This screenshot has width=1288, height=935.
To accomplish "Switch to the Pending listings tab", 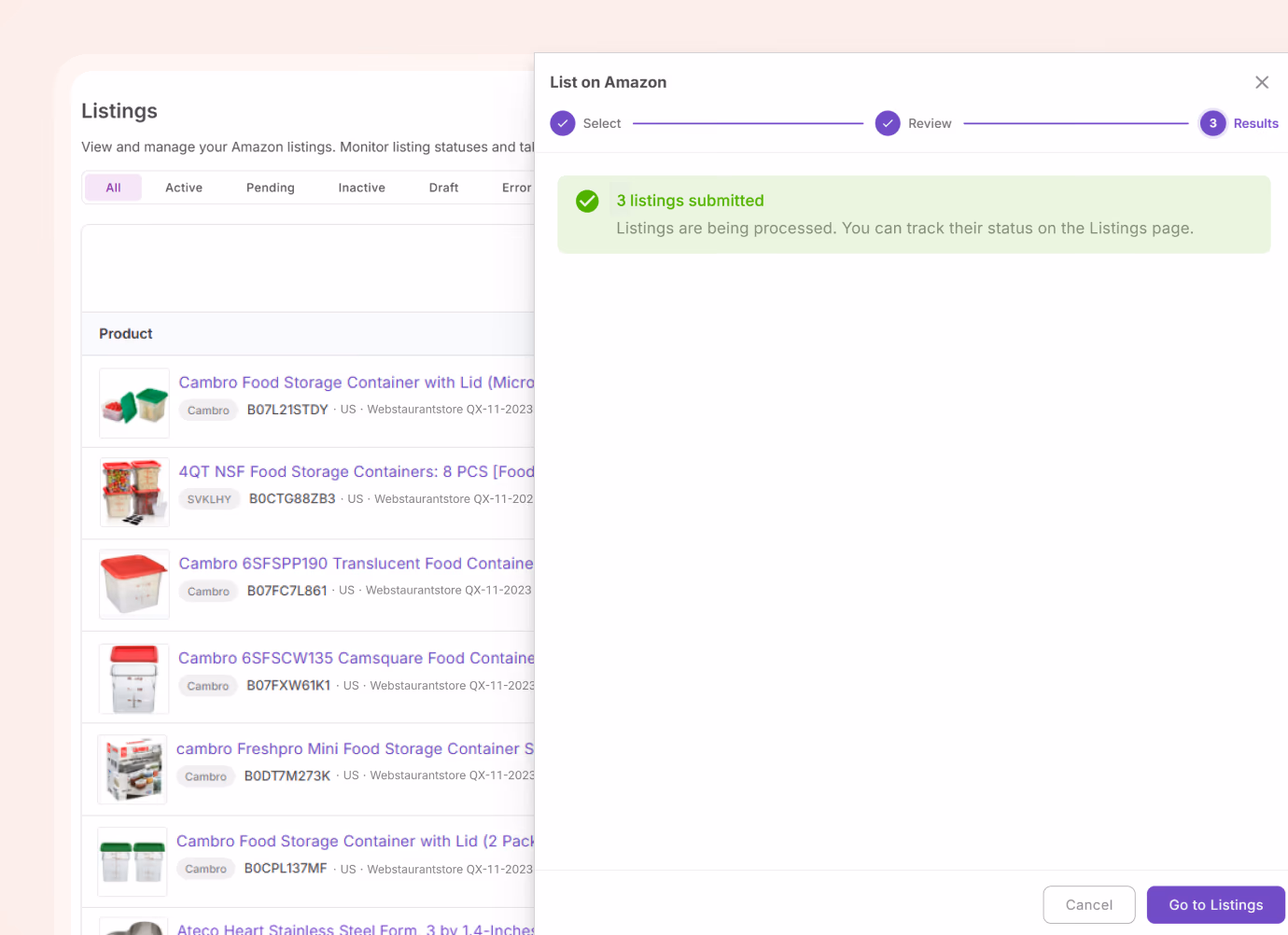I will pyautogui.click(x=271, y=188).
